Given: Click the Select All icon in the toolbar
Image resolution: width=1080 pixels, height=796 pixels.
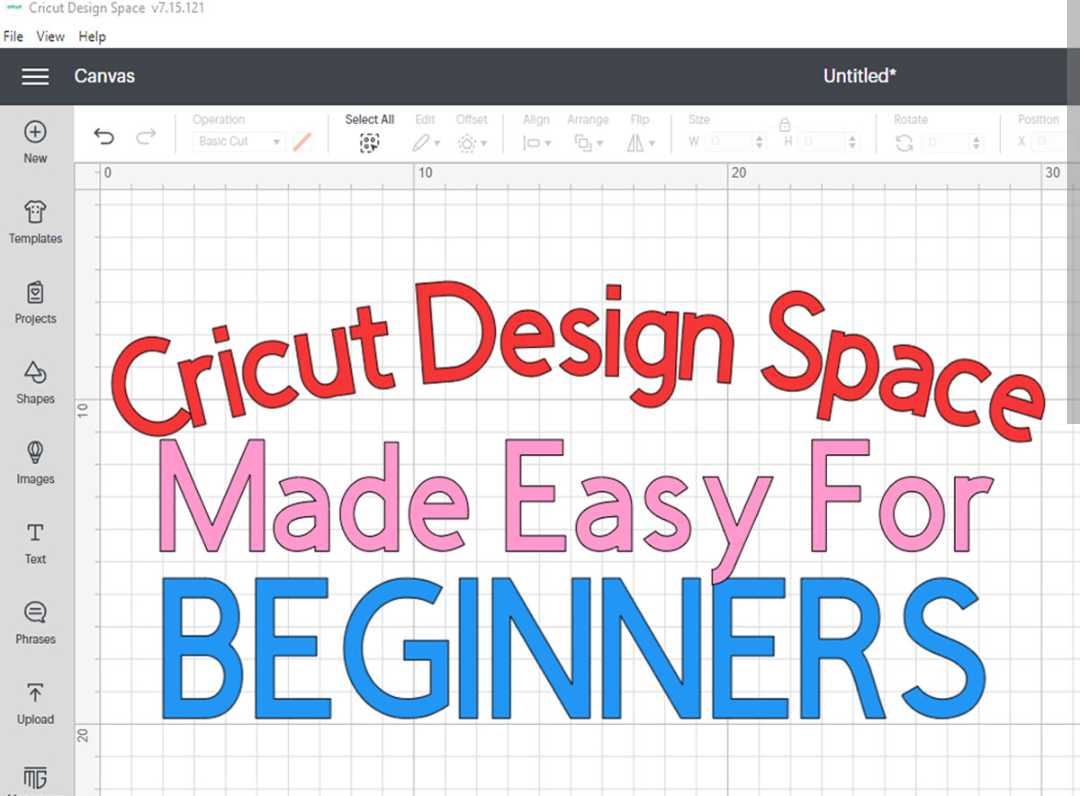Looking at the screenshot, I should 369,141.
